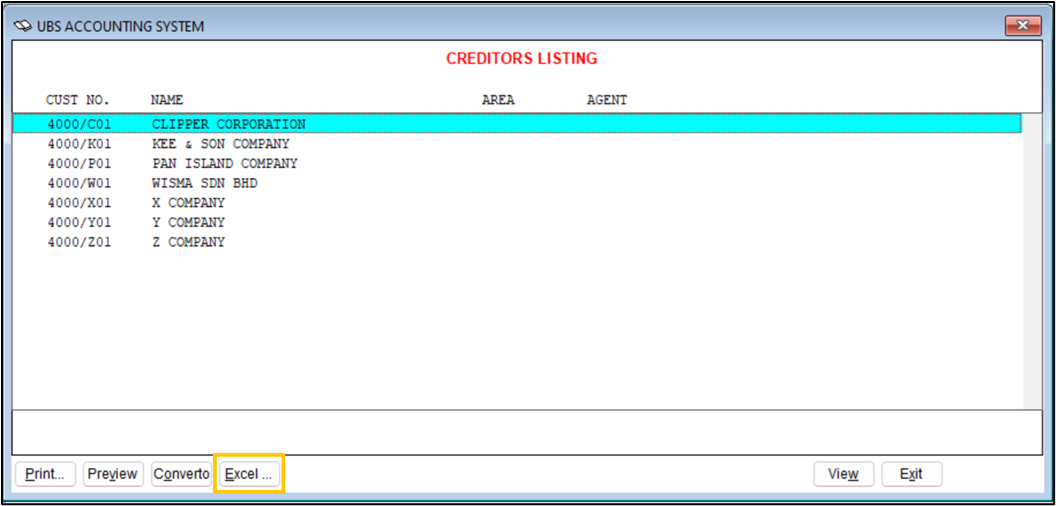Viewport: 1056px width, 506px height.
Task: Click the Converto button
Action: tap(181, 474)
